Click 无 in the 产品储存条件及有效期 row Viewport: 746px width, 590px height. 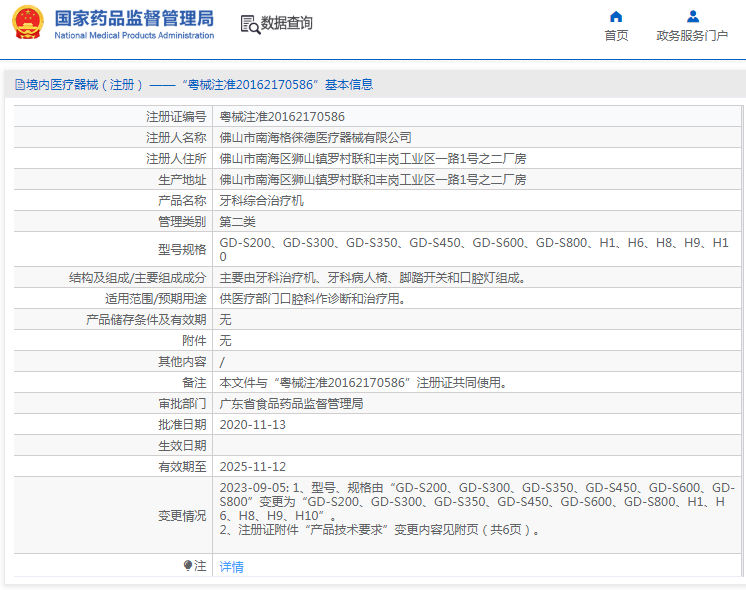coord(226,320)
